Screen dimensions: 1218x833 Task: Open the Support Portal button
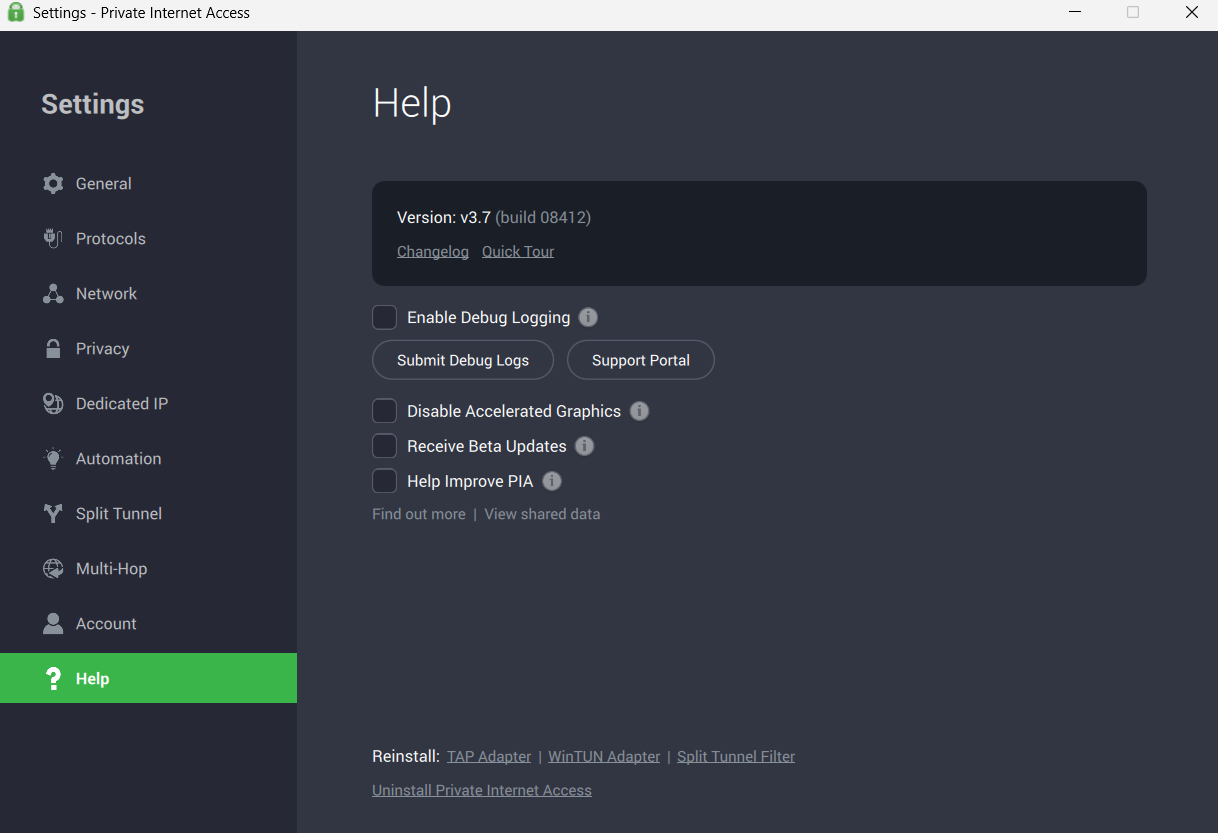(x=640, y=360)
